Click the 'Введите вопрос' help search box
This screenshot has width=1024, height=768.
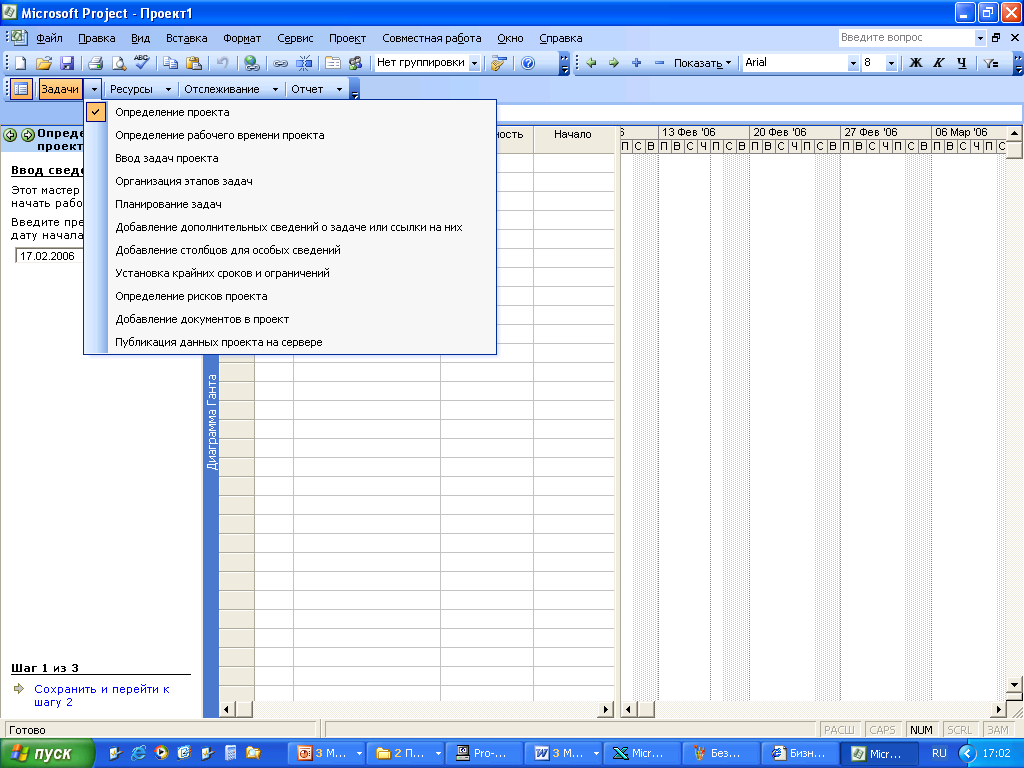[x=906, y=38]
